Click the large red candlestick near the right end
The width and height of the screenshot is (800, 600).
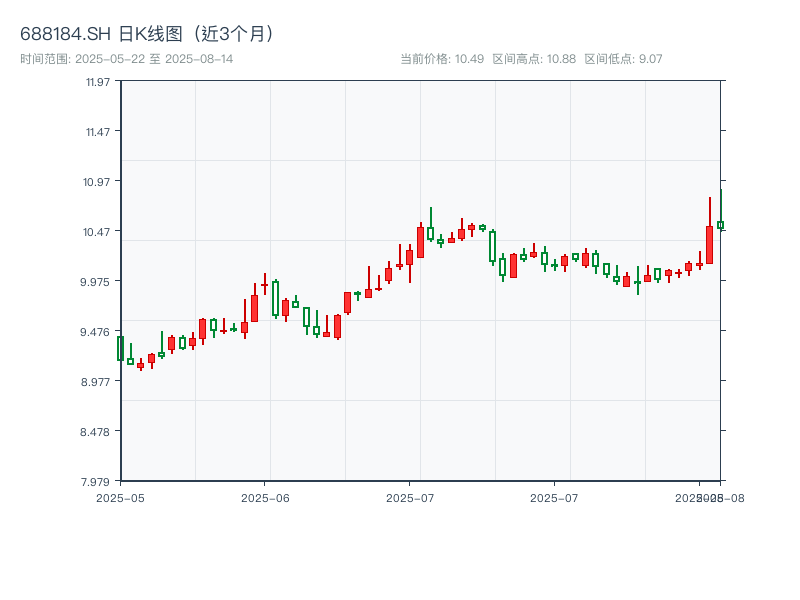[709, 244]
